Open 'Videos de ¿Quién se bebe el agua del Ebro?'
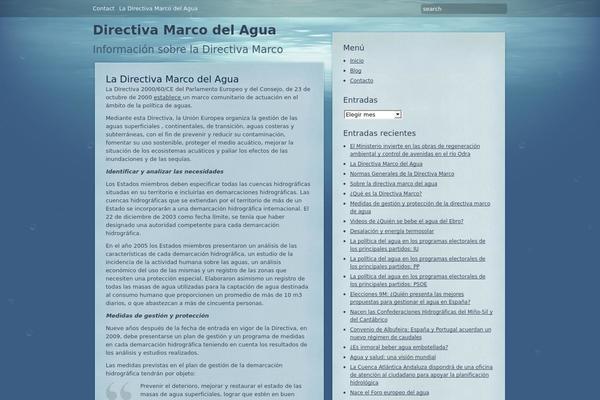The height and width of the screenshot is (400, 600). [x=406, y=221]
